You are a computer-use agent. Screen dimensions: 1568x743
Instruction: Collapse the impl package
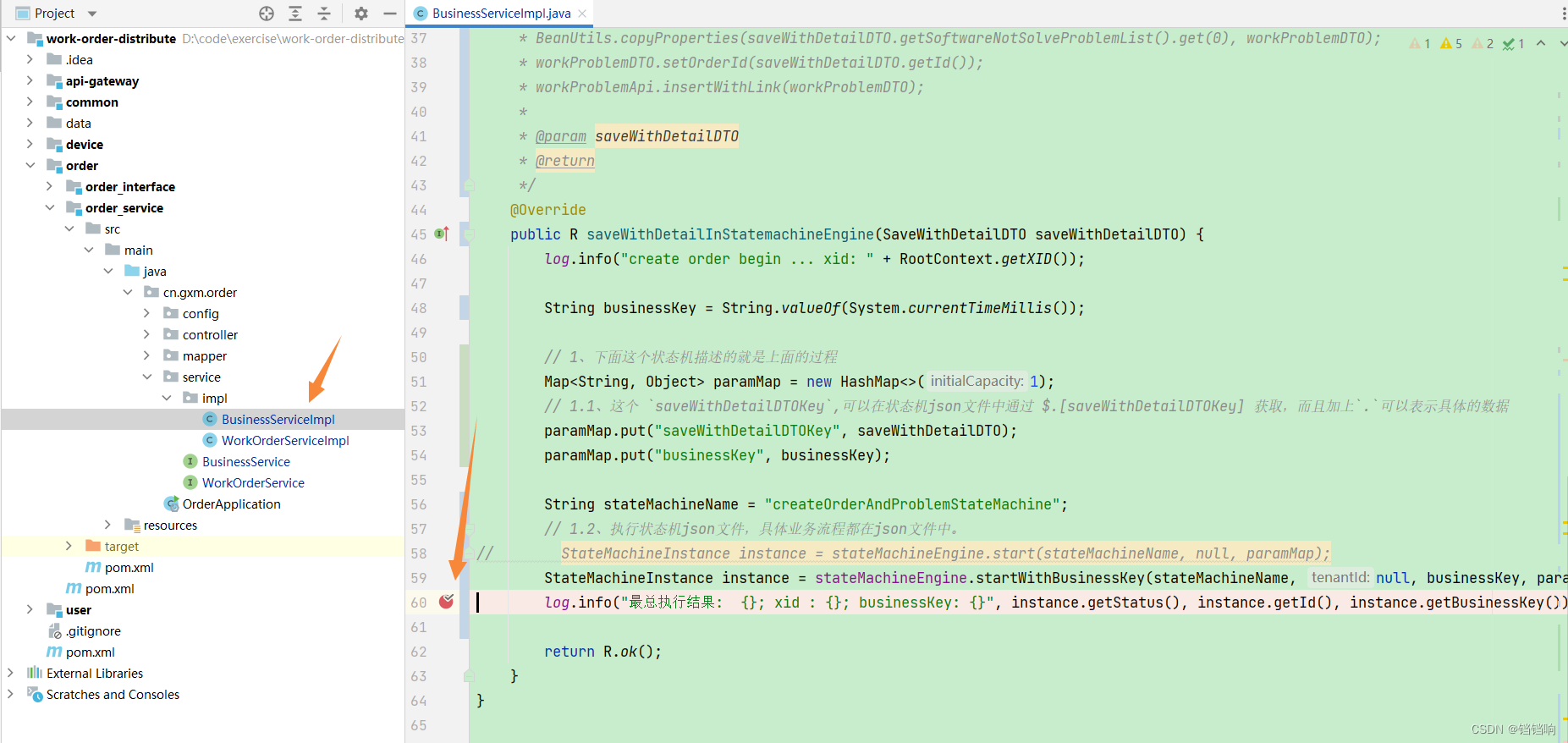(x=167, y=398)
